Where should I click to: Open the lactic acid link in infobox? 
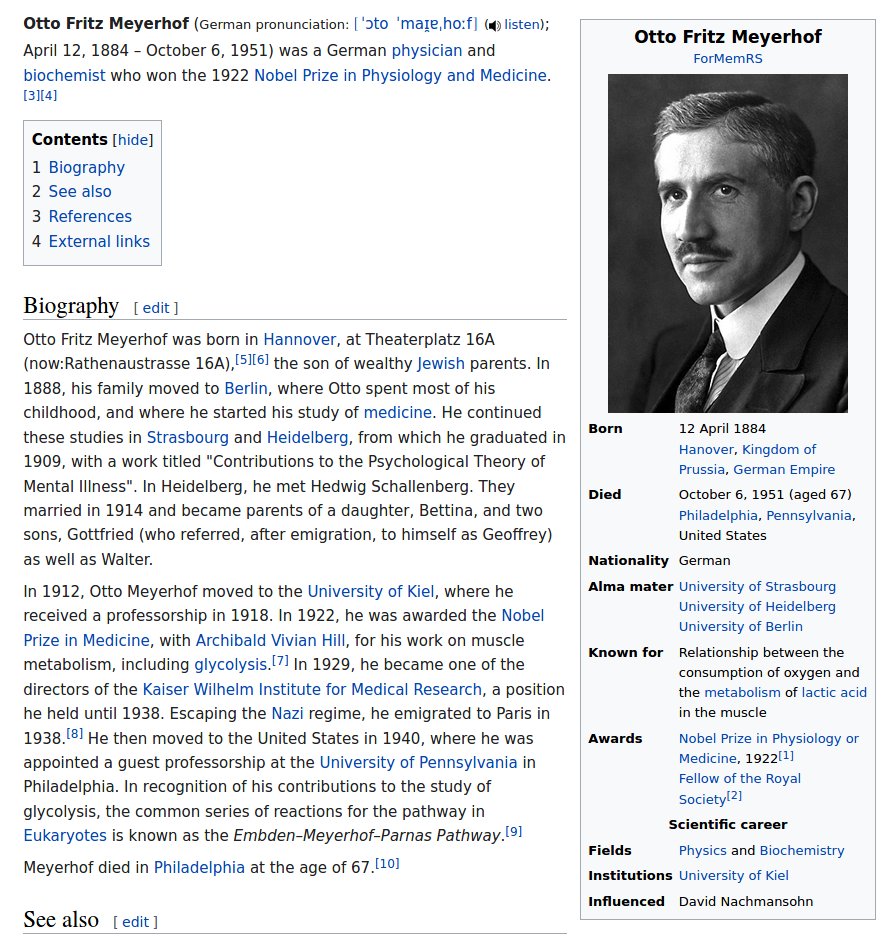(834, 692)
